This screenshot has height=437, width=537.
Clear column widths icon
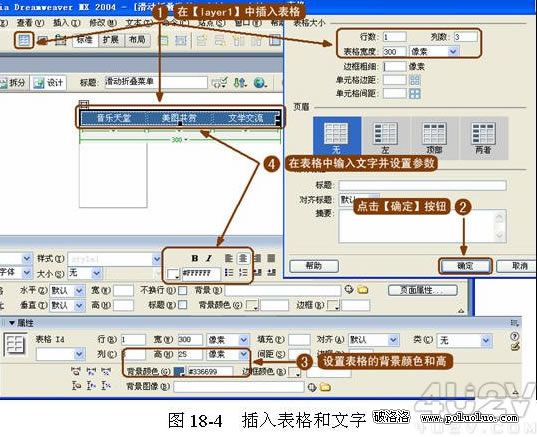[76, 371]
